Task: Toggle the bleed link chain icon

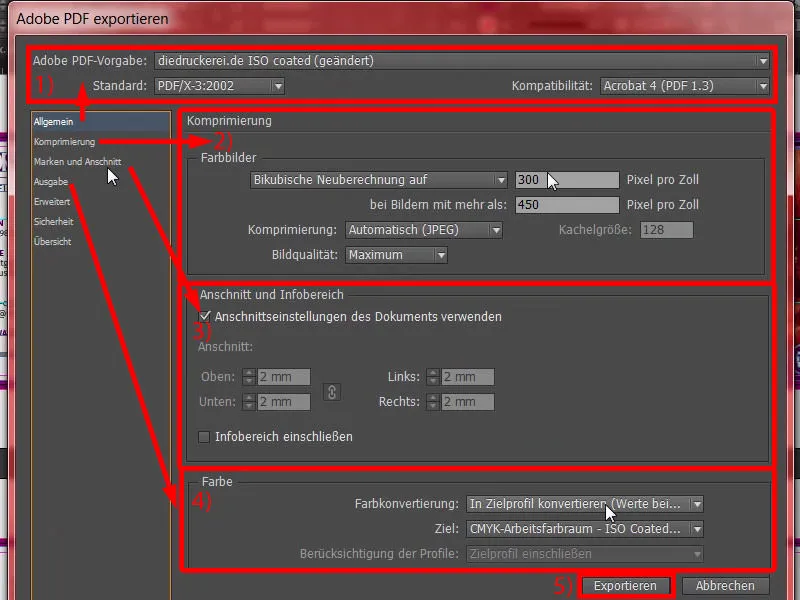Action: (x=332, y=392)
